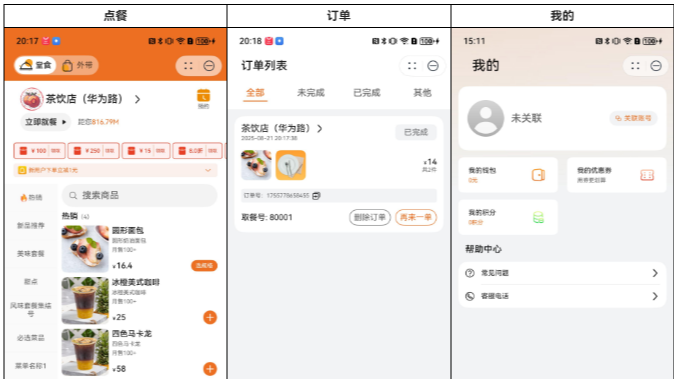674x379 pixels.
Task: Copy the order number with the copy icon
Action: (316, 196)
